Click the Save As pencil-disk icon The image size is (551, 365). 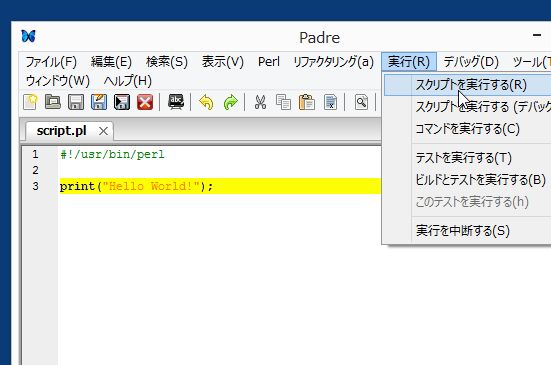pos(99,102)
